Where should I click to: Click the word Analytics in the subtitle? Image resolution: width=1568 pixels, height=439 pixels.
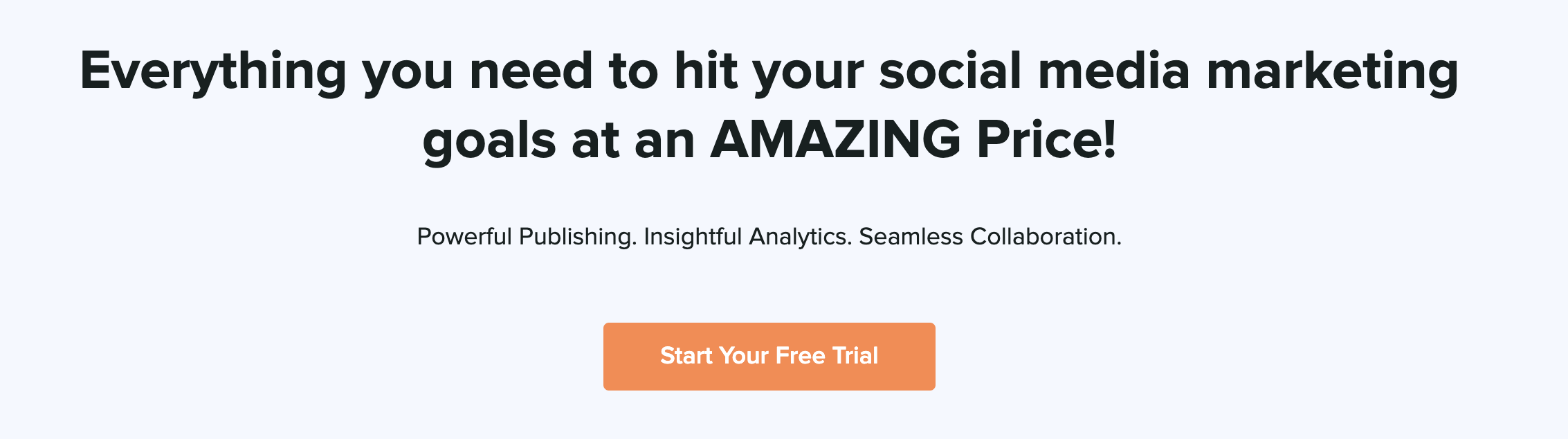(800, 237)
